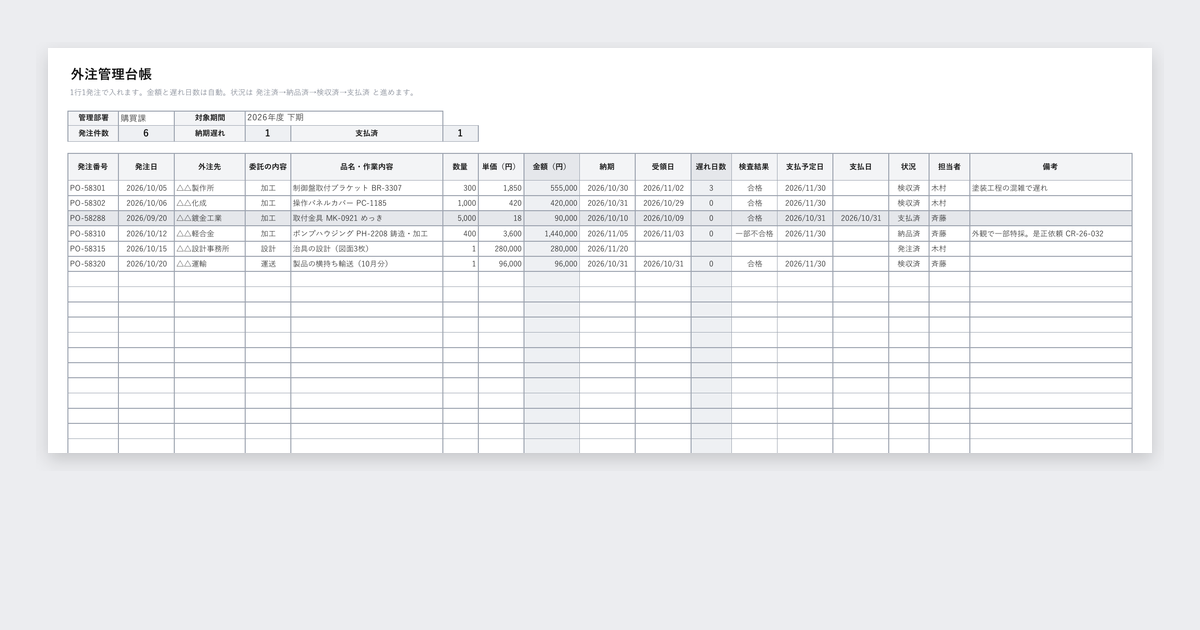Click the 検査結果 column header
This screenshot has width=1200, height=630.
pyautogui.click(x=754, y=167)
